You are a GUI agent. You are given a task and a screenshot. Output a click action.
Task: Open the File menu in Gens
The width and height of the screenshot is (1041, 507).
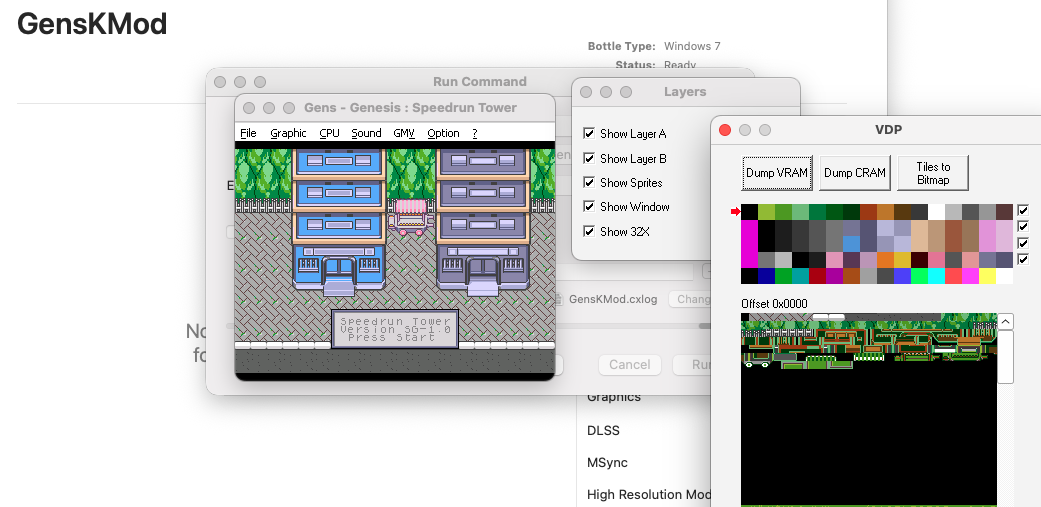[248, 133]
